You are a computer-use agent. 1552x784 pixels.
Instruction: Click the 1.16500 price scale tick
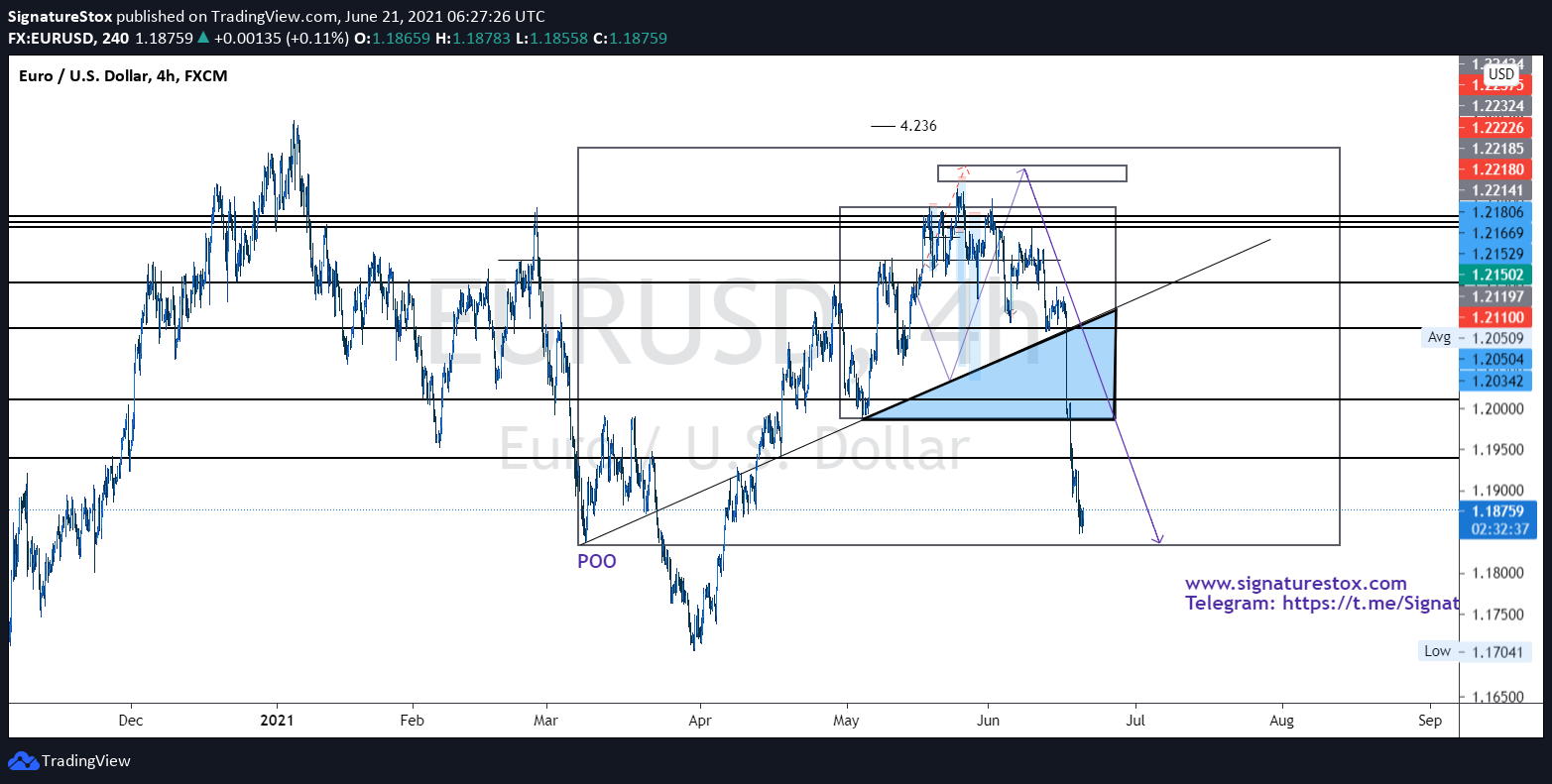1497,697
